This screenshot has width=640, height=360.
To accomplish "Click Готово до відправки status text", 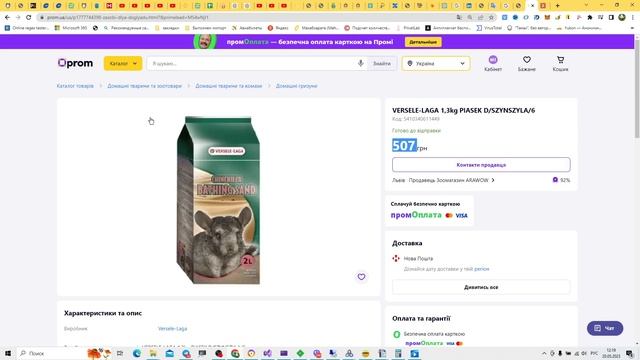I will click(x=416, y=131).
